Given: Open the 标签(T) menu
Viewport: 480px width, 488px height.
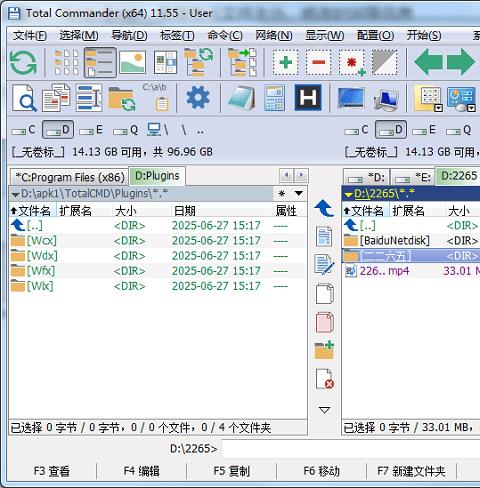Looking at the screenshot, I should (x=177, y=36).
